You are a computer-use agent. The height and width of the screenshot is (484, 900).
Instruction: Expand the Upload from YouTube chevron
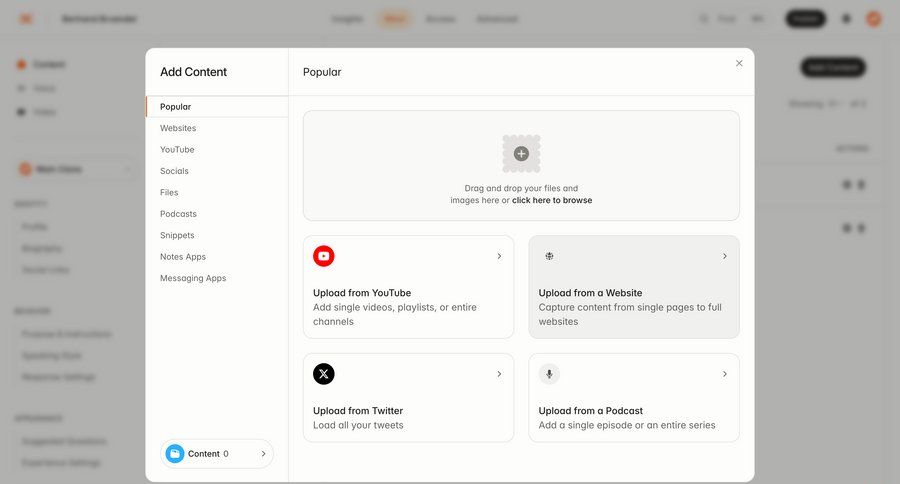(x=499, y=256)
